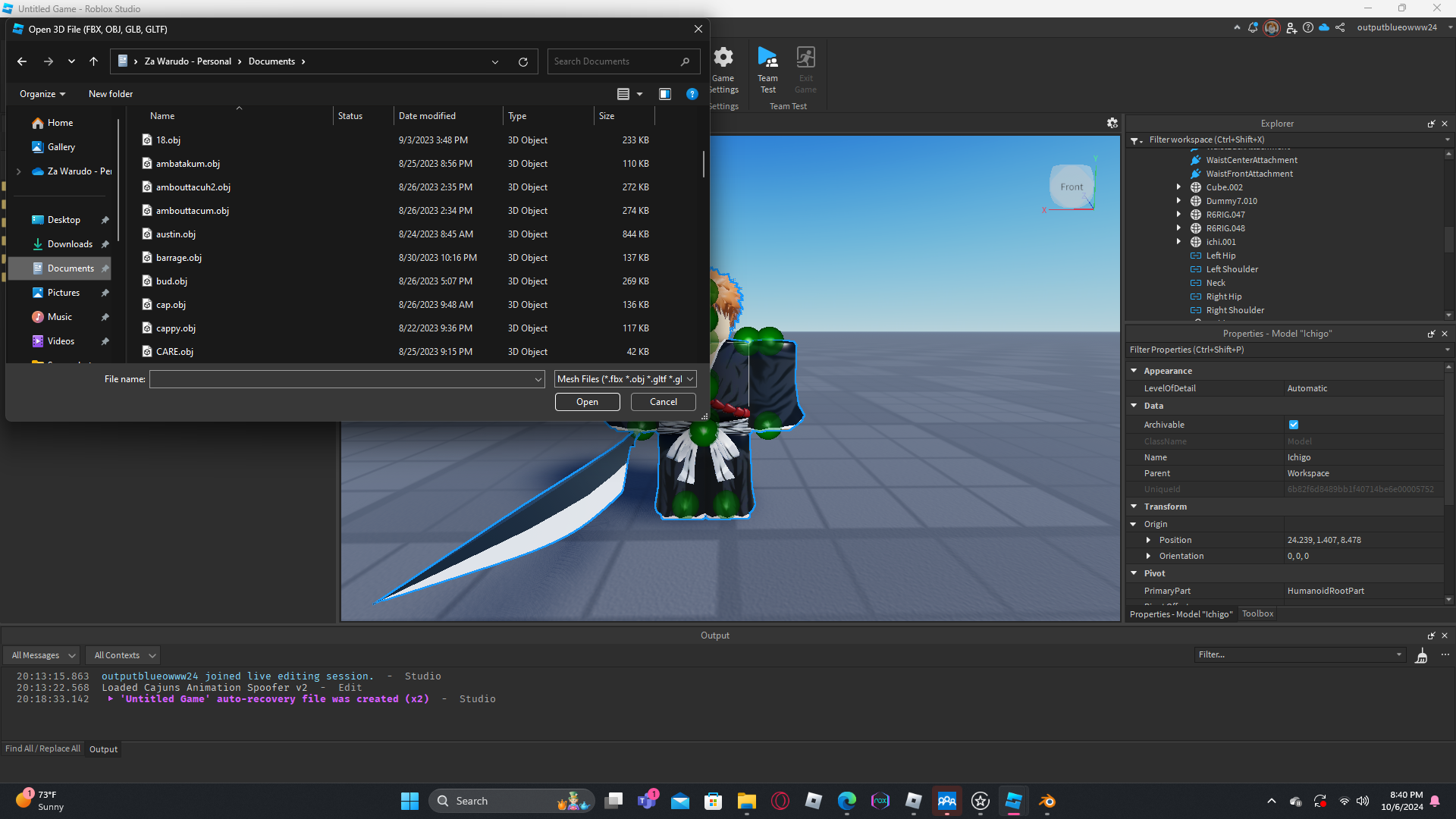Go up one folder level arrow
This screenshot has width=1456, height=819.
[93, 62]
